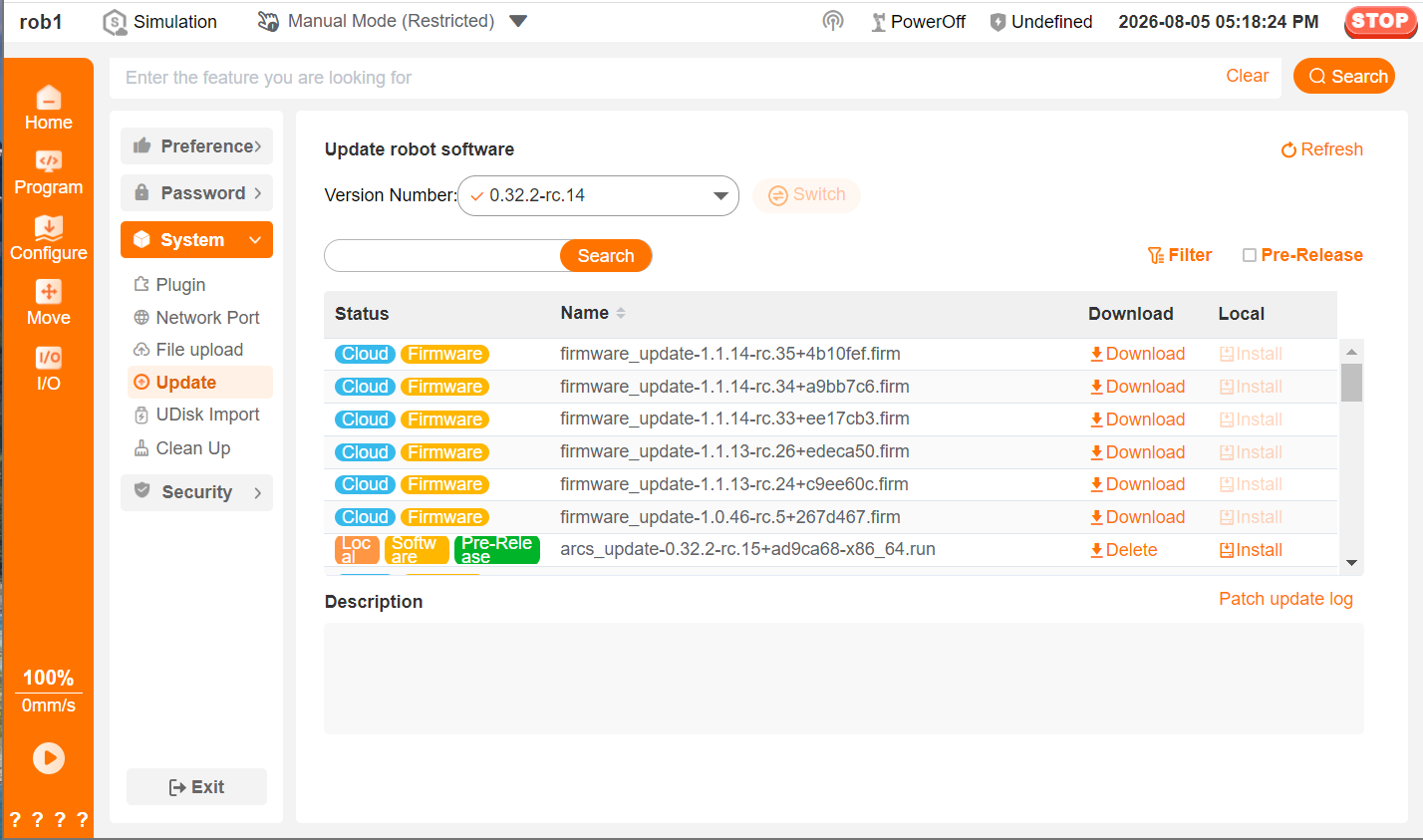Image resolution: width=1423 pixels, height=840 pixels.
Task: Click the Exit button
Action: (196, 787)
